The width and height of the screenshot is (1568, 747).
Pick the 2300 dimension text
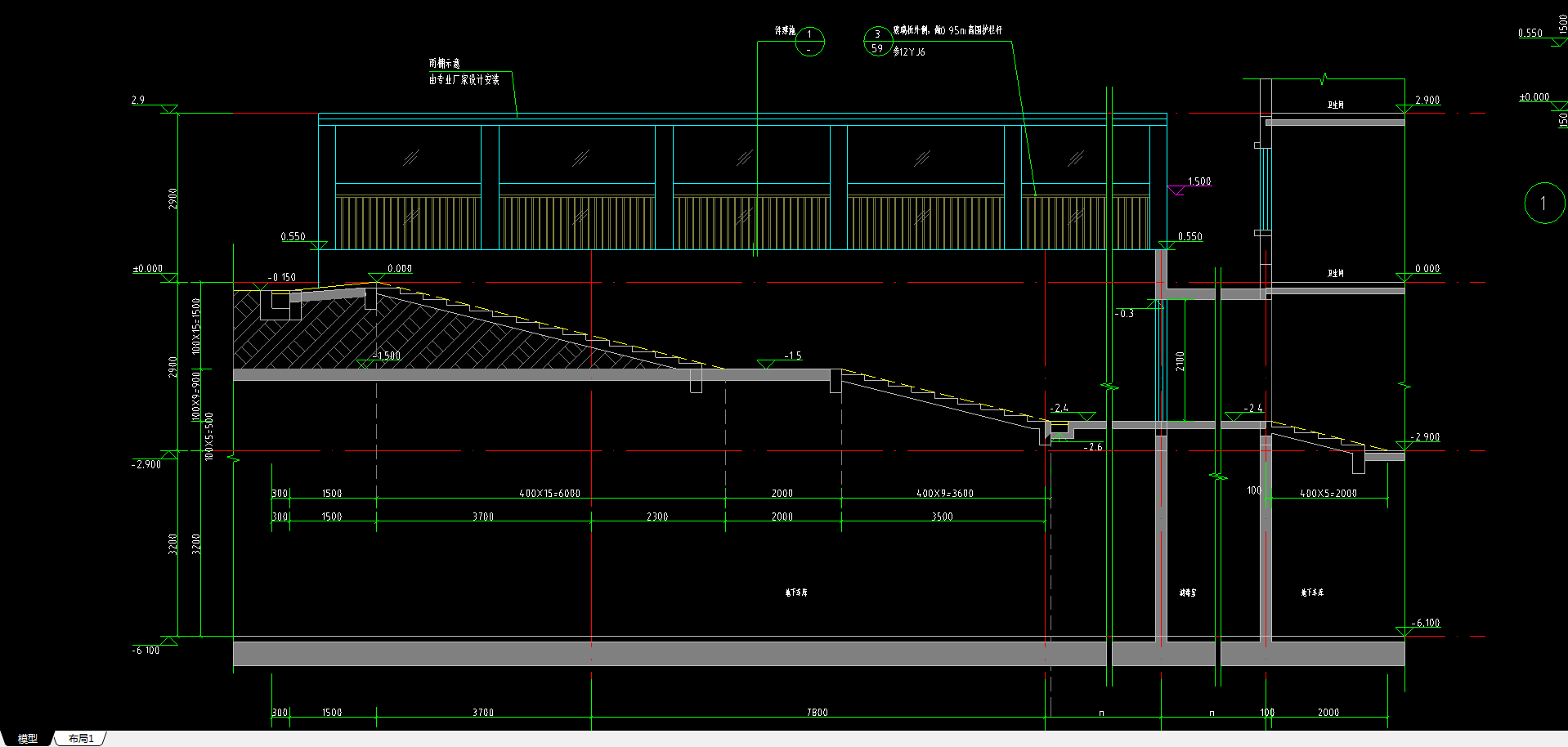(x=656, y=517)
